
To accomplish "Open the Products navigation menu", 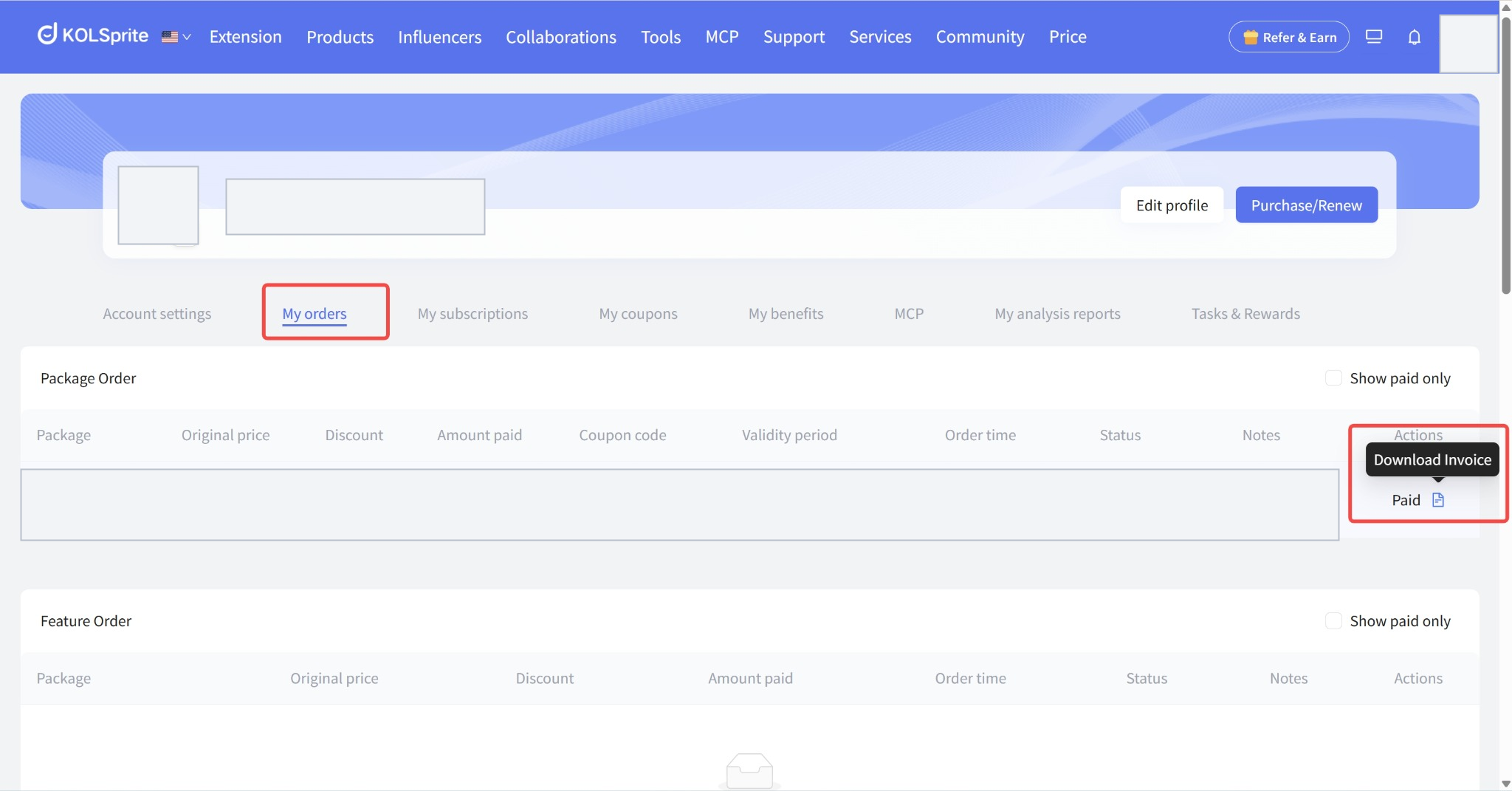I will pos(340,37).
